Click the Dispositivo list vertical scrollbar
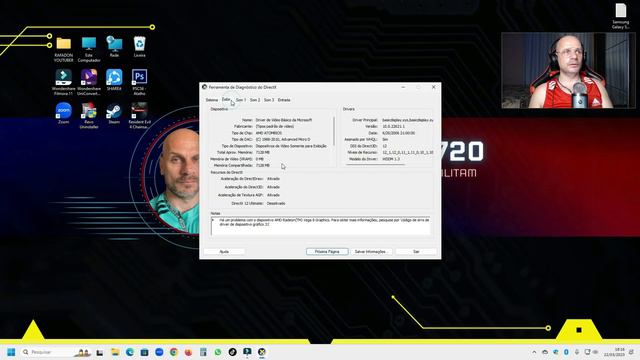The image size is (640, 360). pyautogui.click(x=334, y=131)
